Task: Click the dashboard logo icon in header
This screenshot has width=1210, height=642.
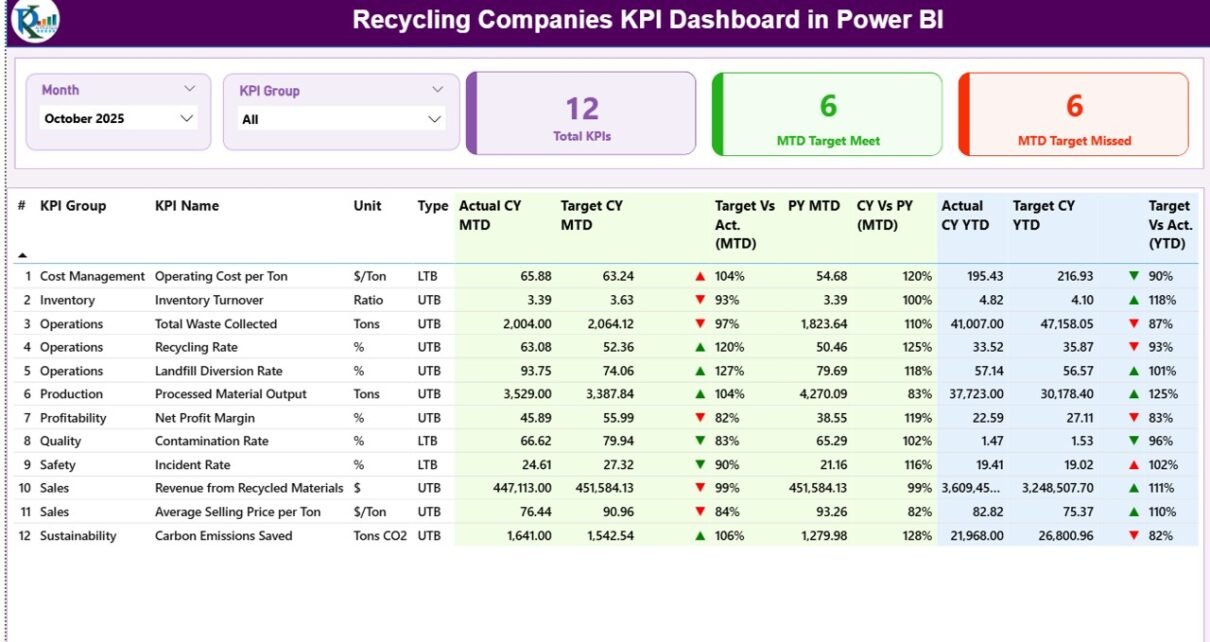Action: point(36,21)
